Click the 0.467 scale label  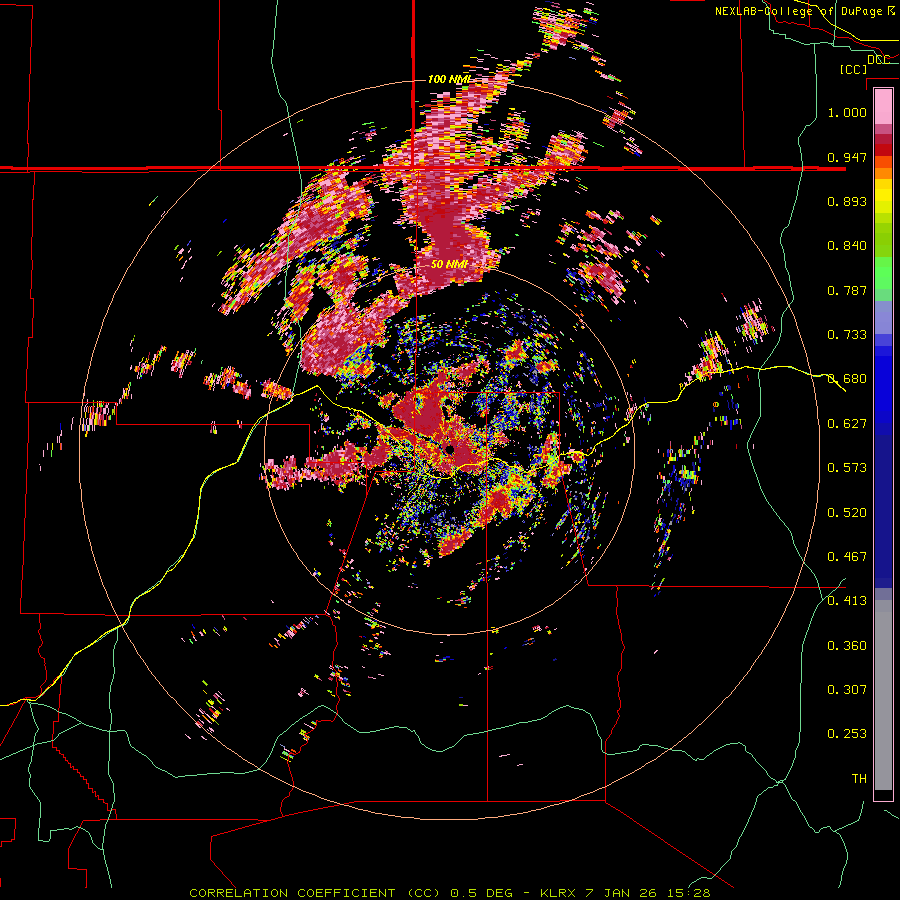847,557
